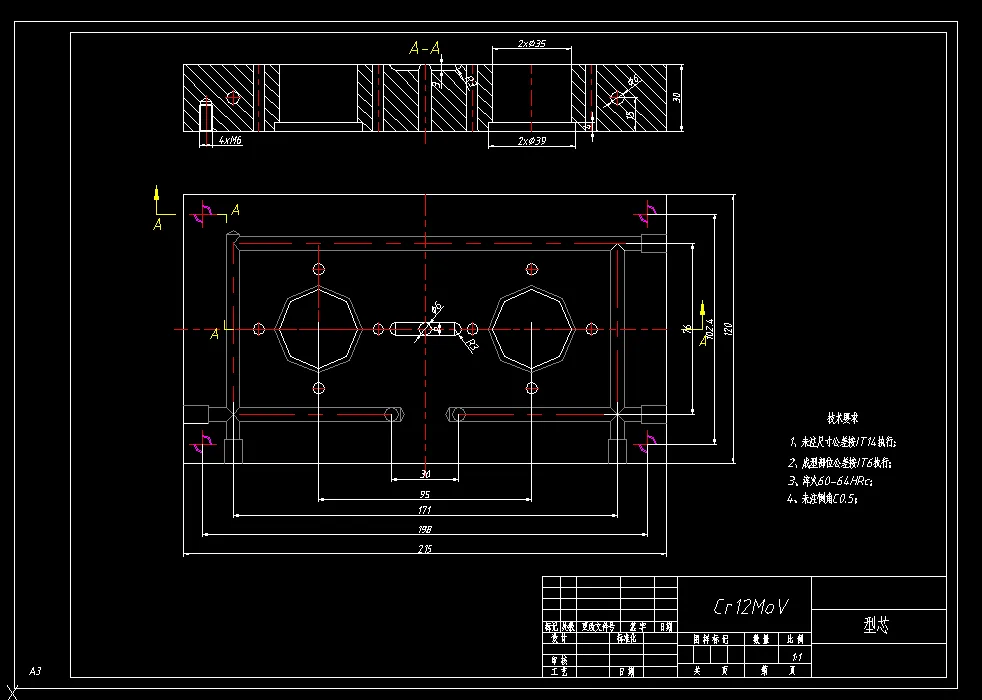Click note 3 mentioning 60-64HRc

(x=830, y=481)
